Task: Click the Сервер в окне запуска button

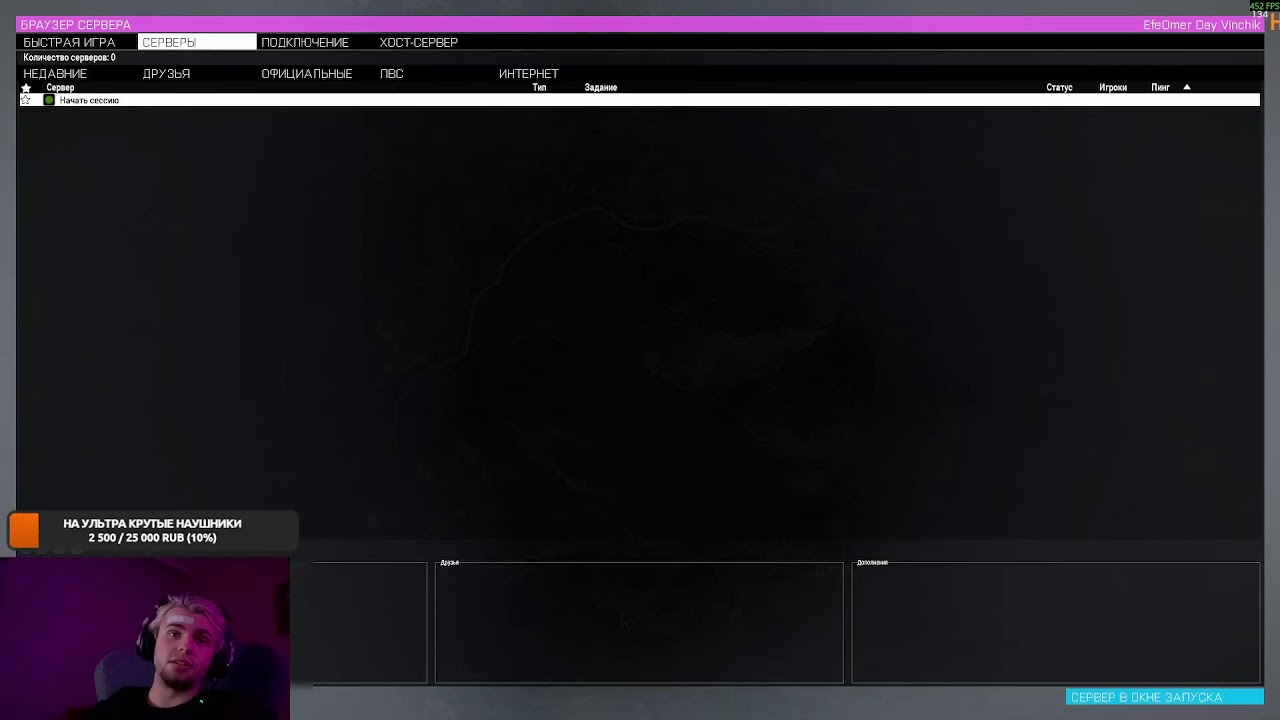Action: click(x=1165, y=697)
